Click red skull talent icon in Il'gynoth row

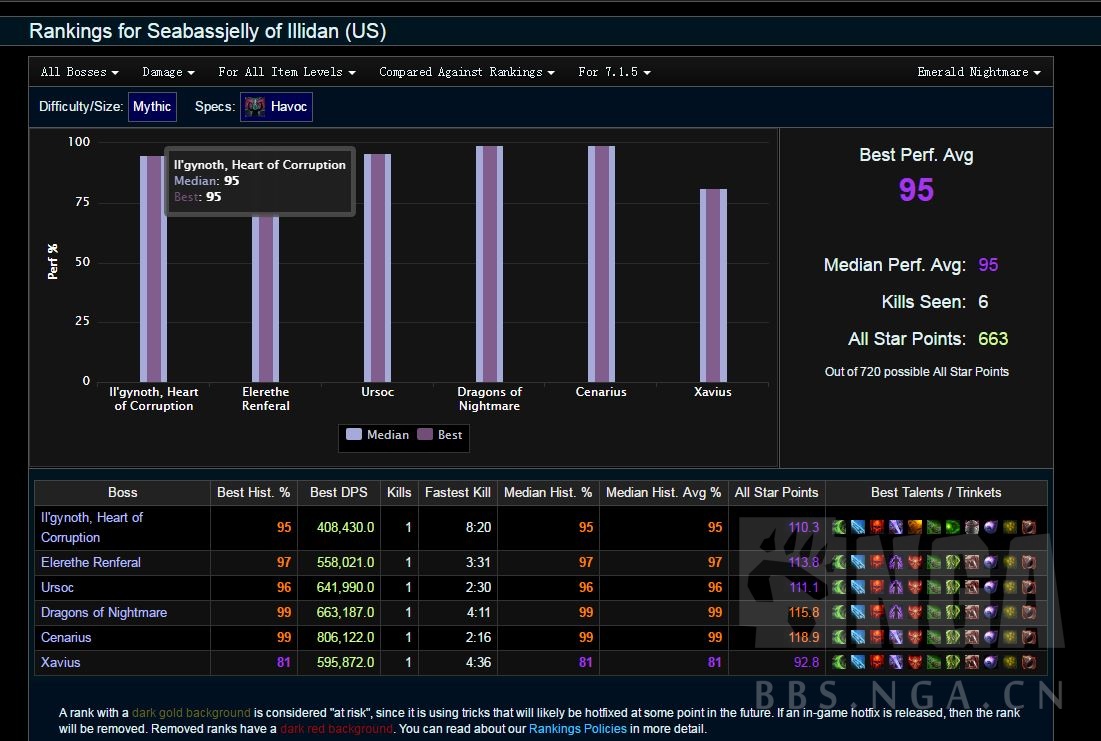[877, 527]
